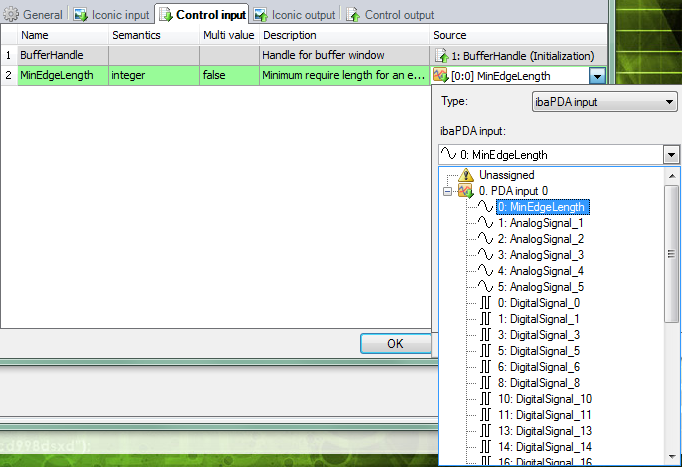The height and width of the screenshot is (467, 682).
Task: Choose 3: DigitalSignal_3
Action: (x=539, y=335)
